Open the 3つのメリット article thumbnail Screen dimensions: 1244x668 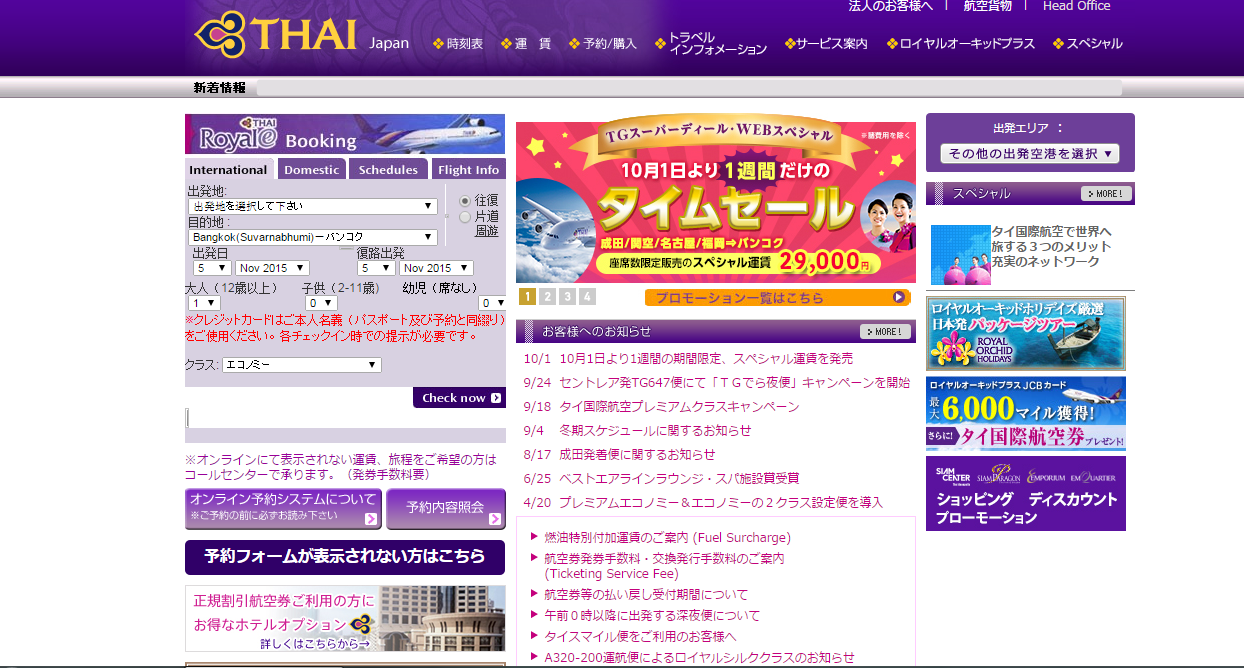point(960,254)
